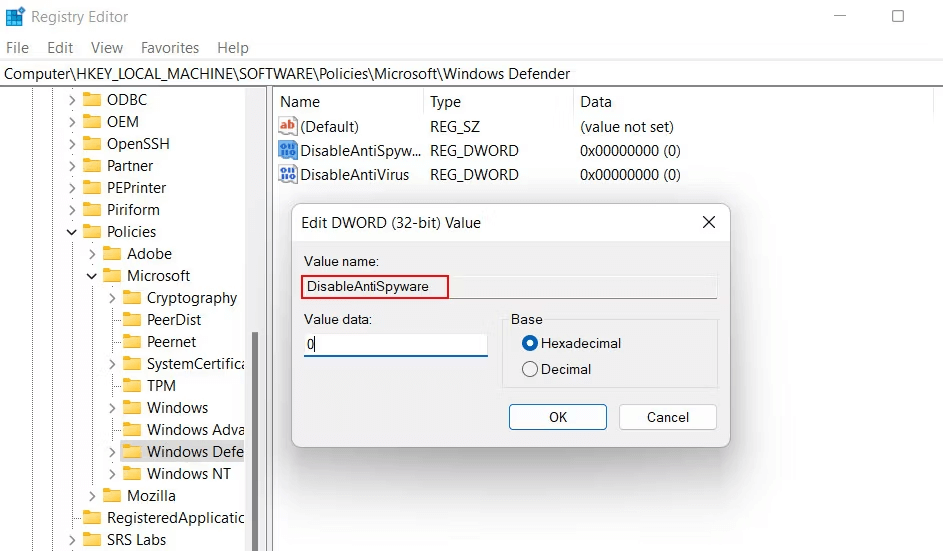This screenshot has height=551, width=943.
Task: Click the tree pane vertical scrollbar
Action: 255,439
